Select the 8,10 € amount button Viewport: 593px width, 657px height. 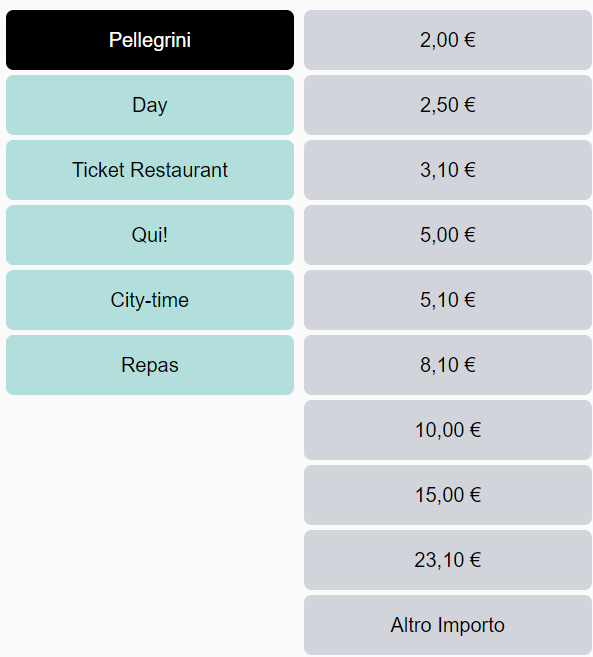click(448, 365)
